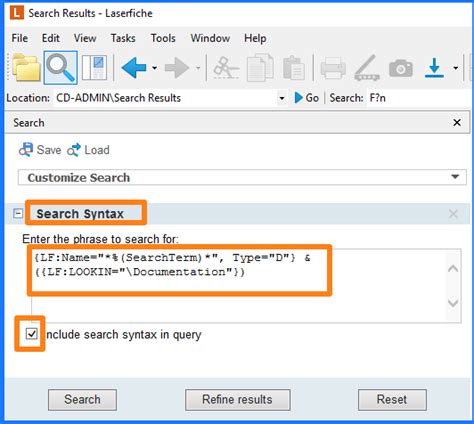Open the Window menu
Viewport: 474px width, 424px height.
tap(210, 38)
